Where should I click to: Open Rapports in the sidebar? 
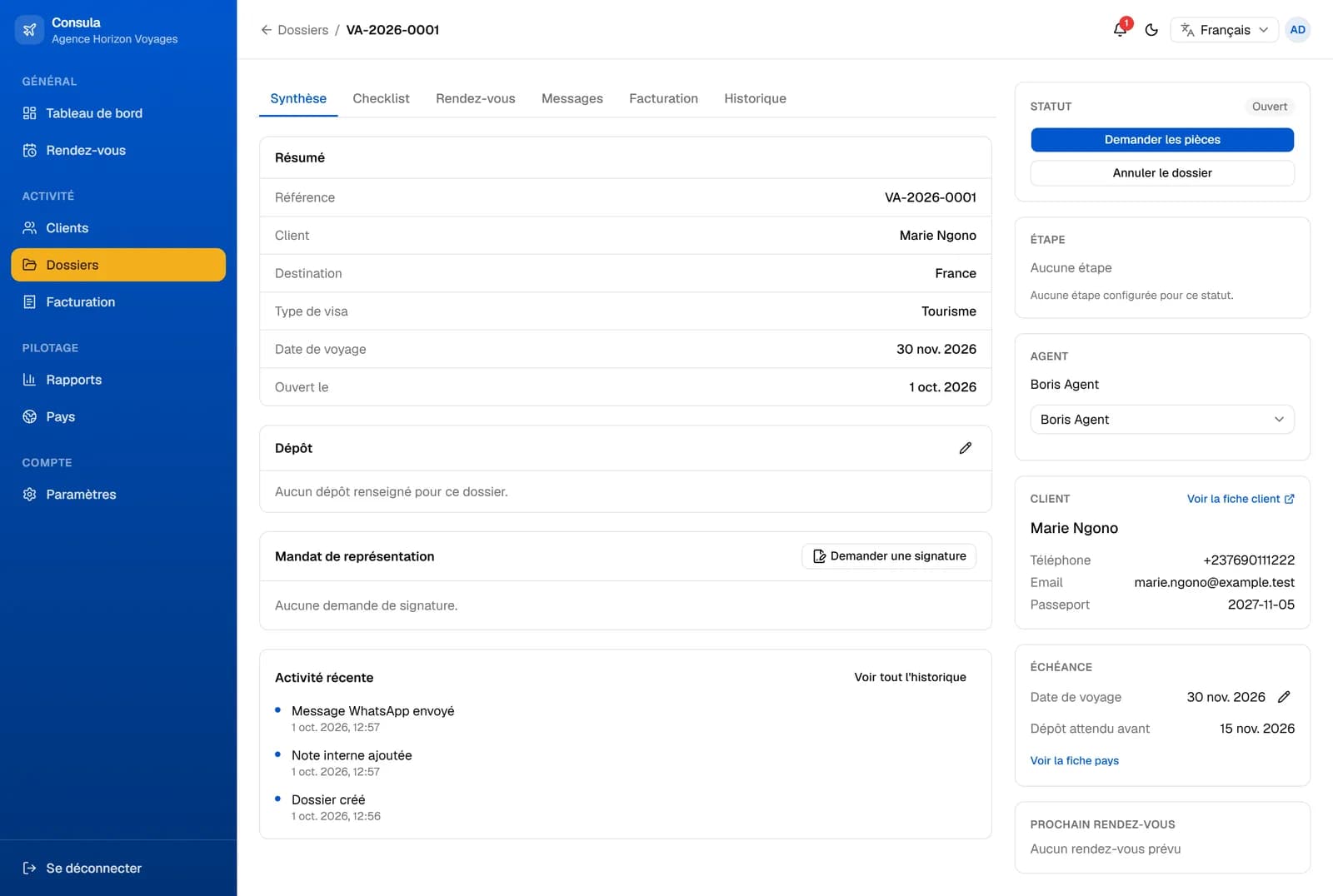118,380
